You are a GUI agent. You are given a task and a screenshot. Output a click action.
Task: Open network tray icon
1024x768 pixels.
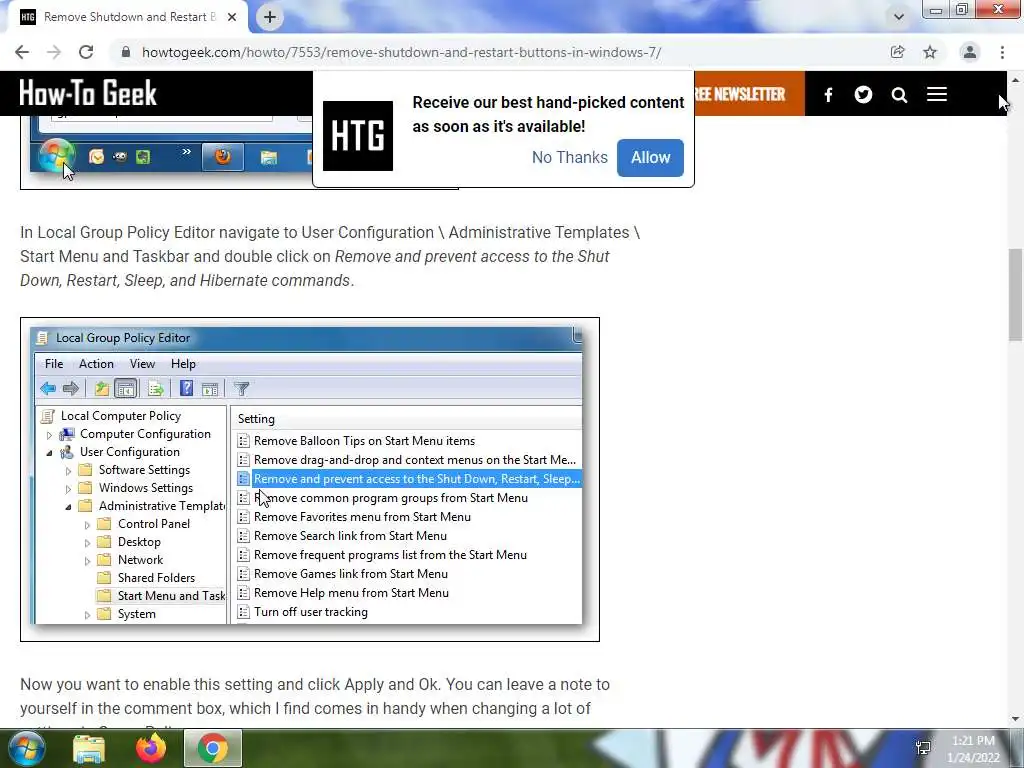[x=923, y=748]
